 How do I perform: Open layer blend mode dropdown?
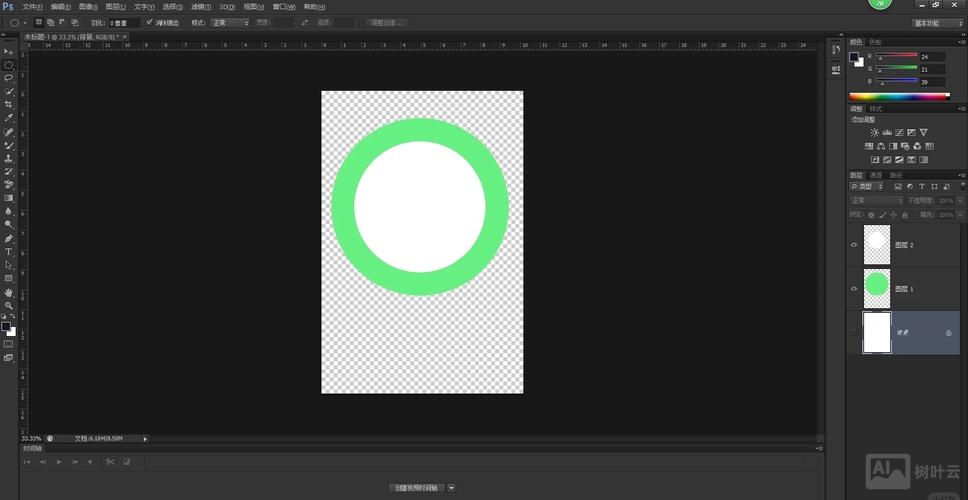tap(877, 201)
